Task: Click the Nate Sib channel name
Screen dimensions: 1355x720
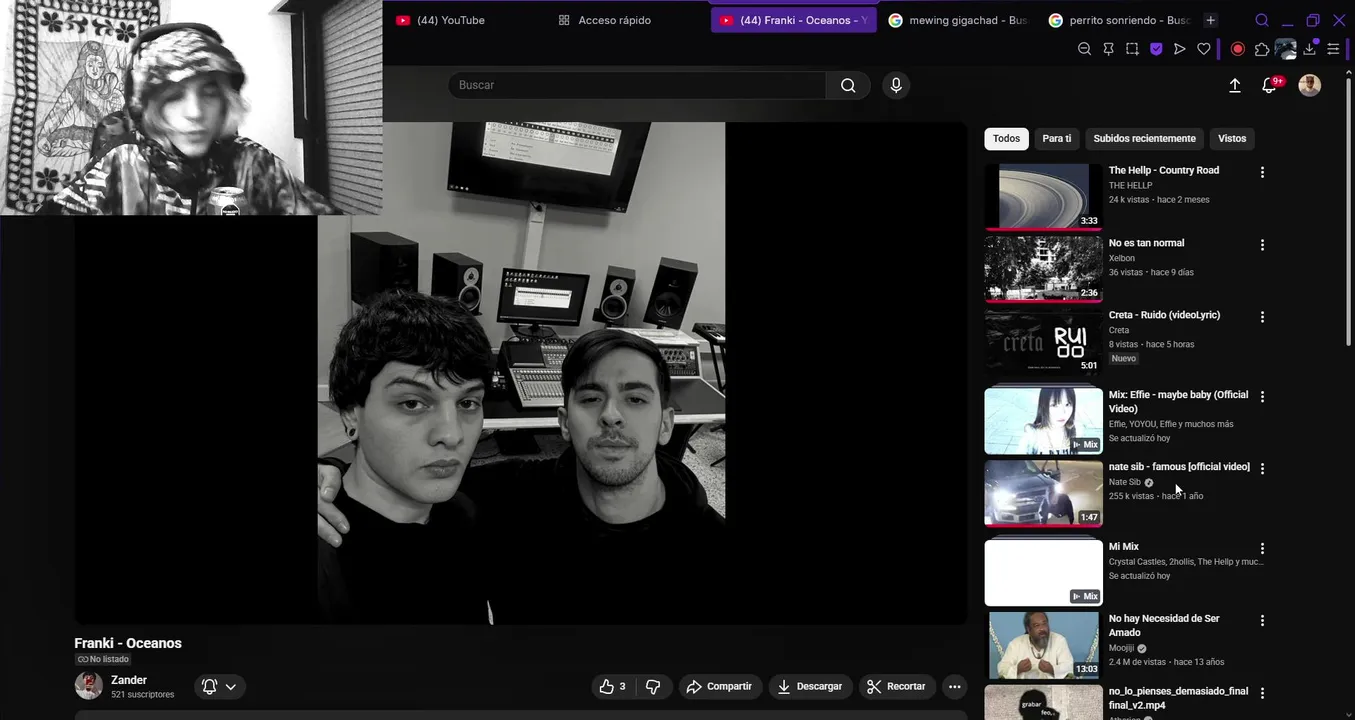Action: pos(1124,482)
